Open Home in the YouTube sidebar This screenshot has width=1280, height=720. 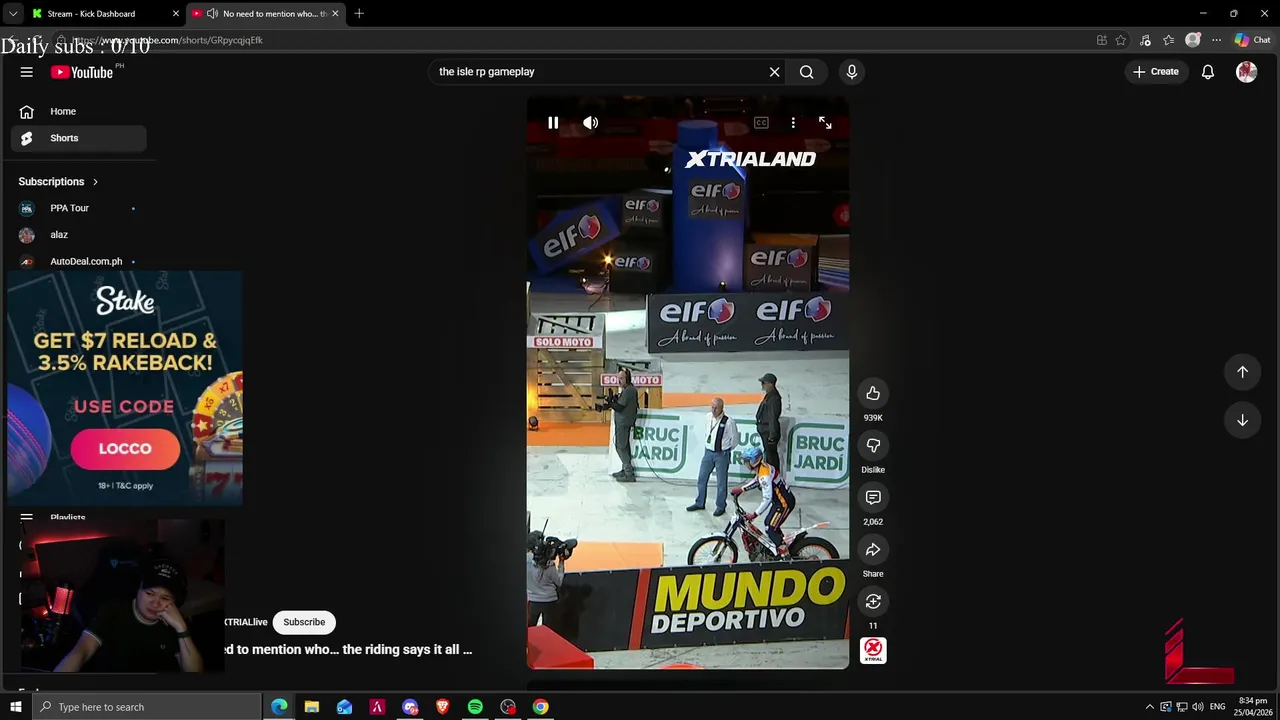78,112
